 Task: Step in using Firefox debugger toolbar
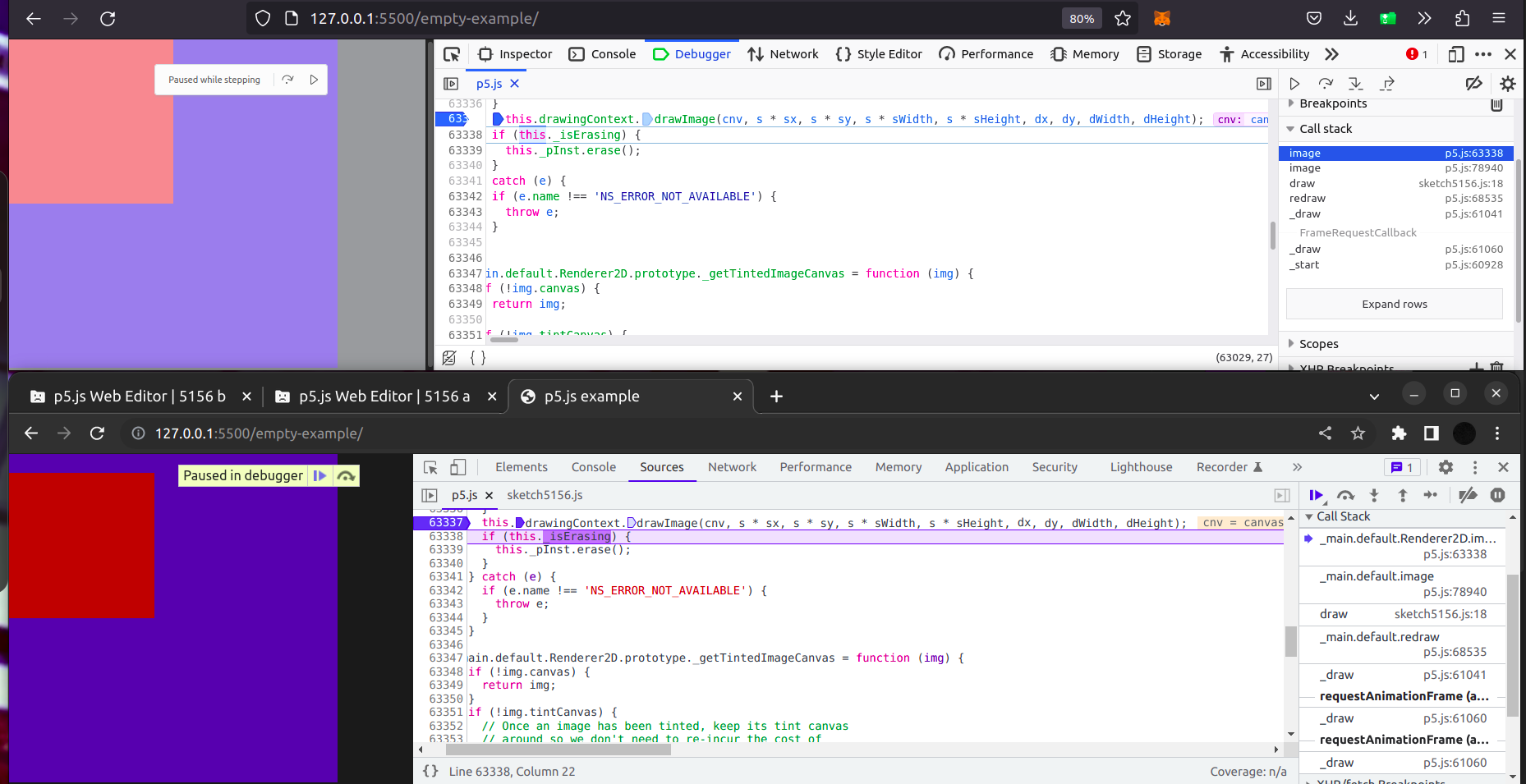pos(1356,84)
